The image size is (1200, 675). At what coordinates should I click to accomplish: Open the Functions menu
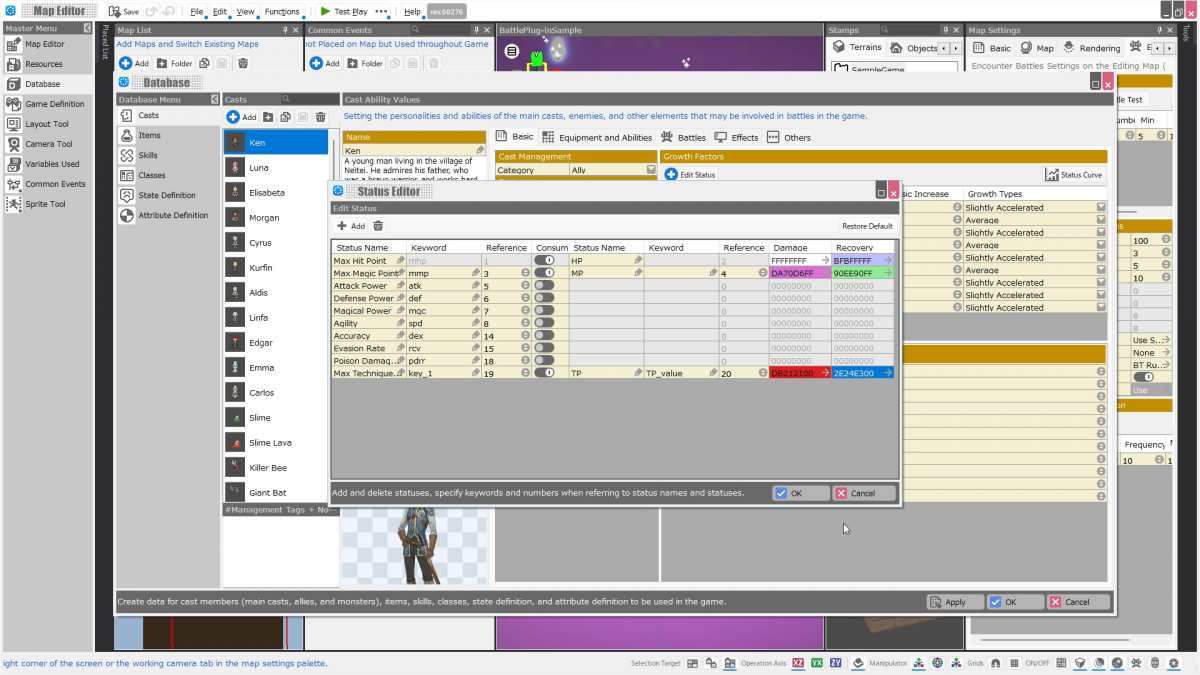pos(283,11)
